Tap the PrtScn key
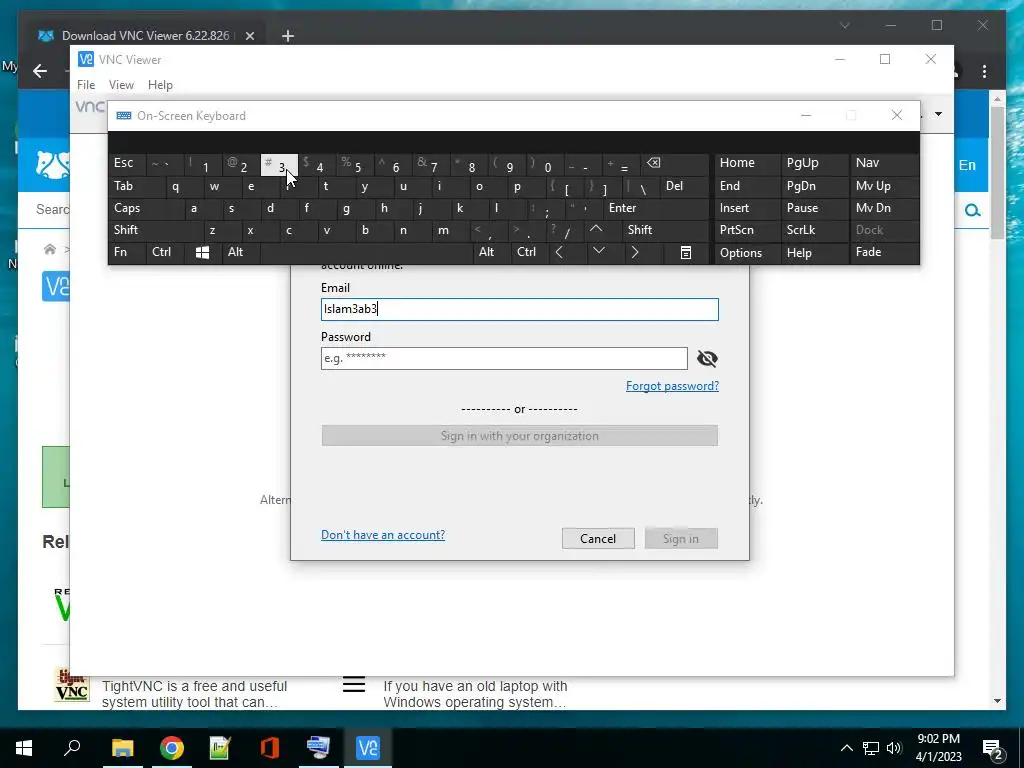Viewport: 1024px width, 768px height. pyautogui.click(x=747, y=230)
